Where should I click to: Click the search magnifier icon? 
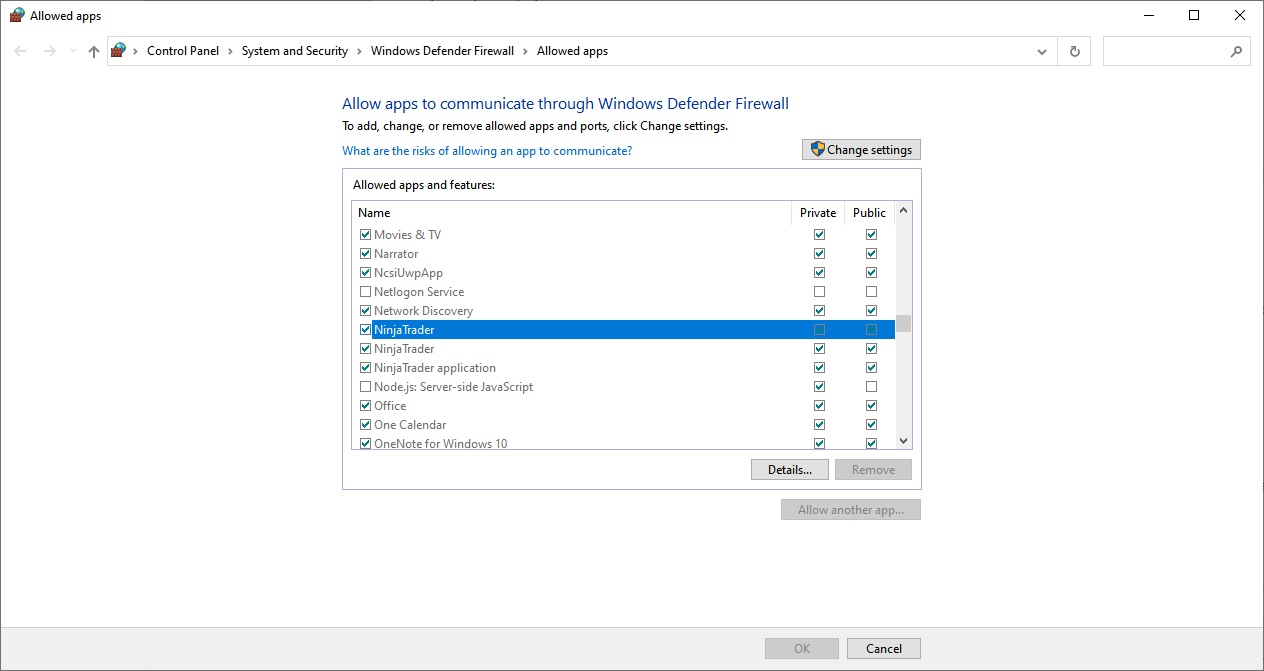(x=1236, y=51)
